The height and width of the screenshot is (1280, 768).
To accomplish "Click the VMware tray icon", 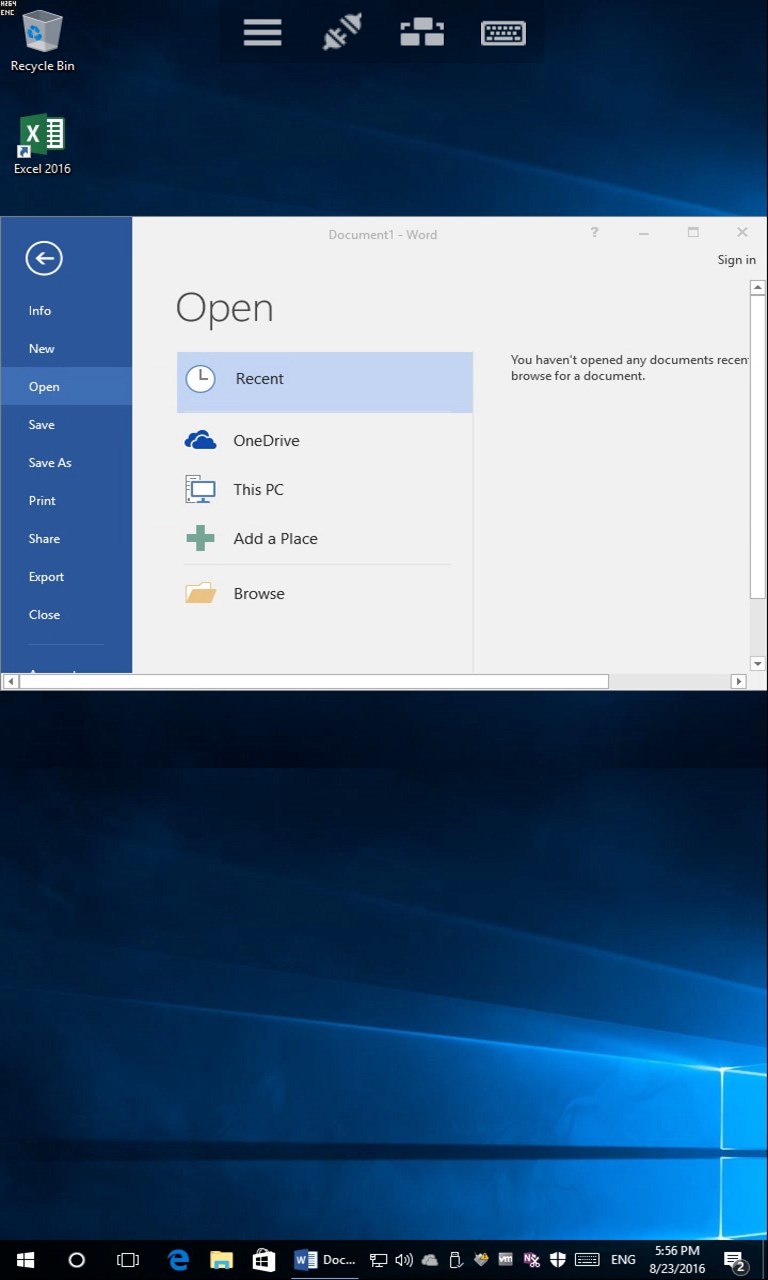I will 506,1260.
